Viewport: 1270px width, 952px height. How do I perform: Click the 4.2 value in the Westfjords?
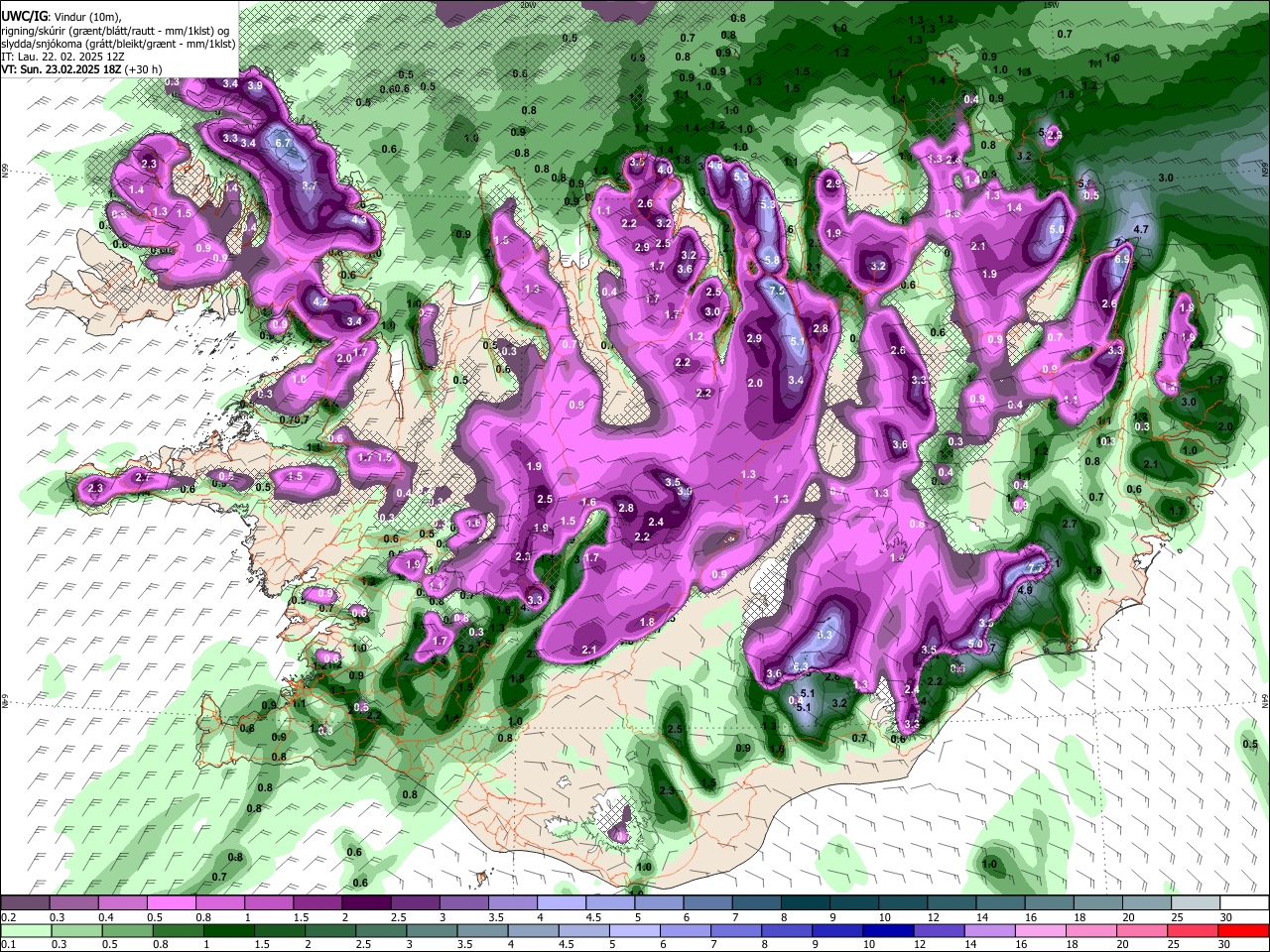[x=320, y=301]
